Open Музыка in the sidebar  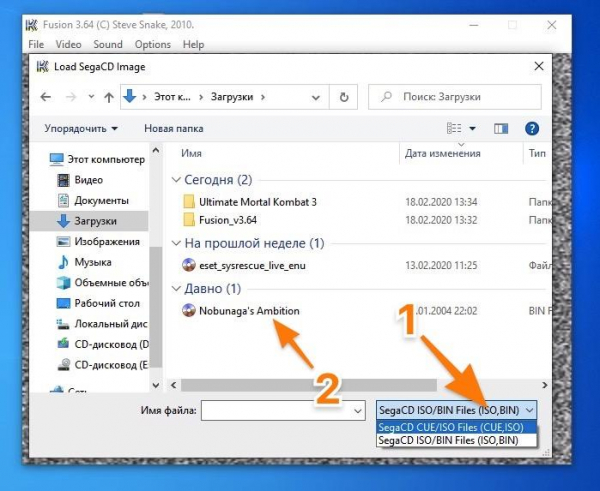pos(84,263)
